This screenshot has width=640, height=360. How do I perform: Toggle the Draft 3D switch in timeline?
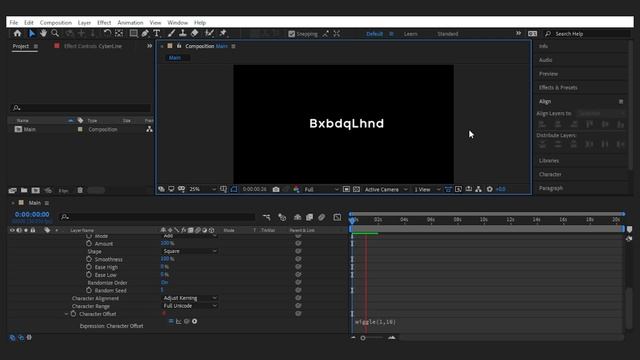(x=282, y=217)
